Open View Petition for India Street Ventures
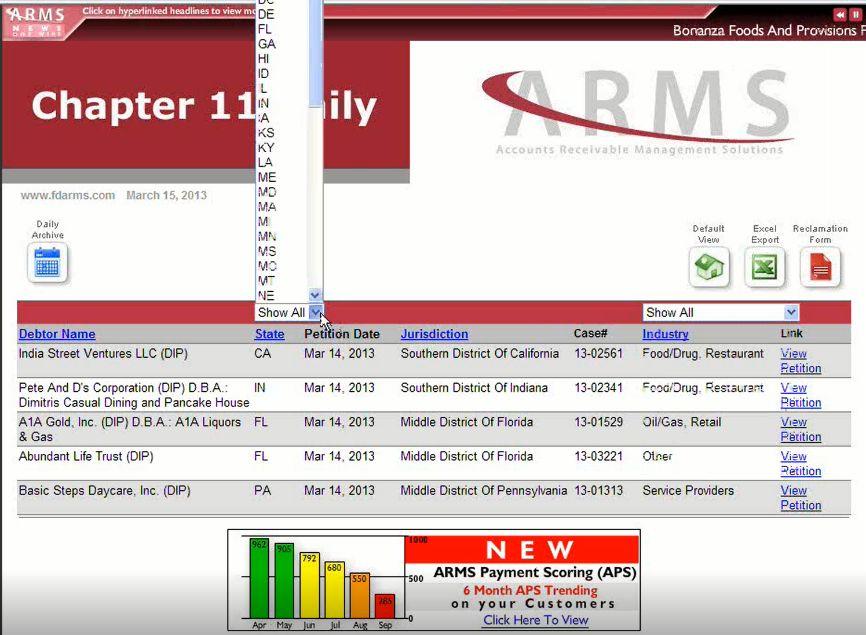This screenshot has height=635, width=866. (801, 361)
